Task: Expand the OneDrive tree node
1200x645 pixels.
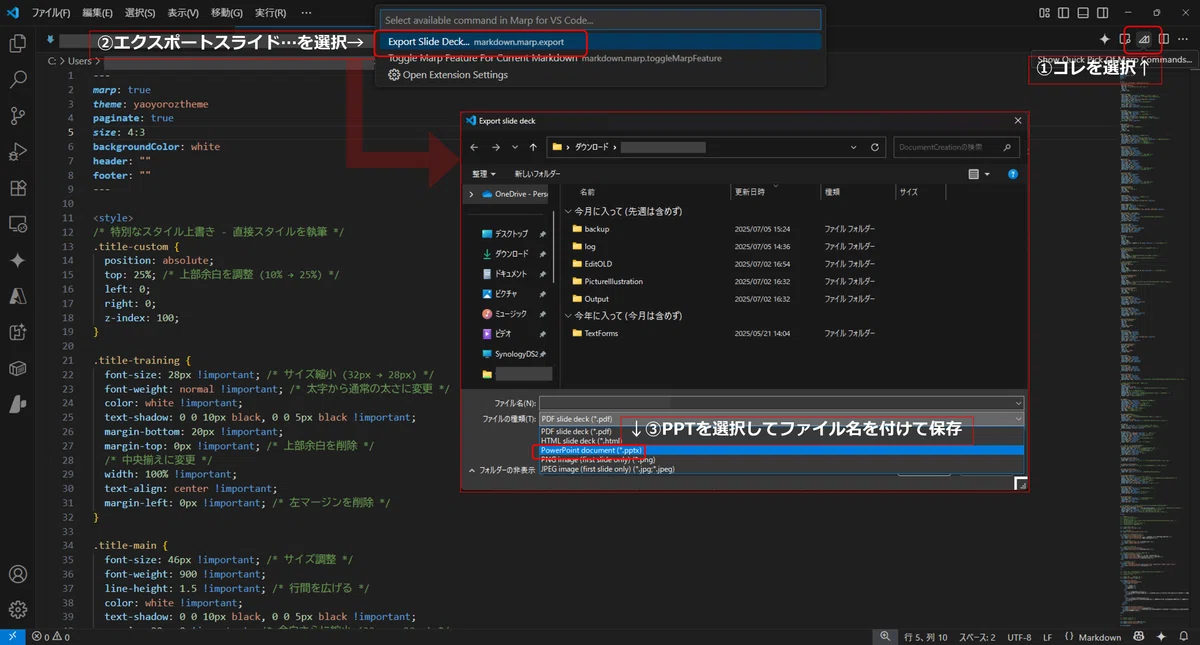Action: pyautogui.click(x=471, y=194)
